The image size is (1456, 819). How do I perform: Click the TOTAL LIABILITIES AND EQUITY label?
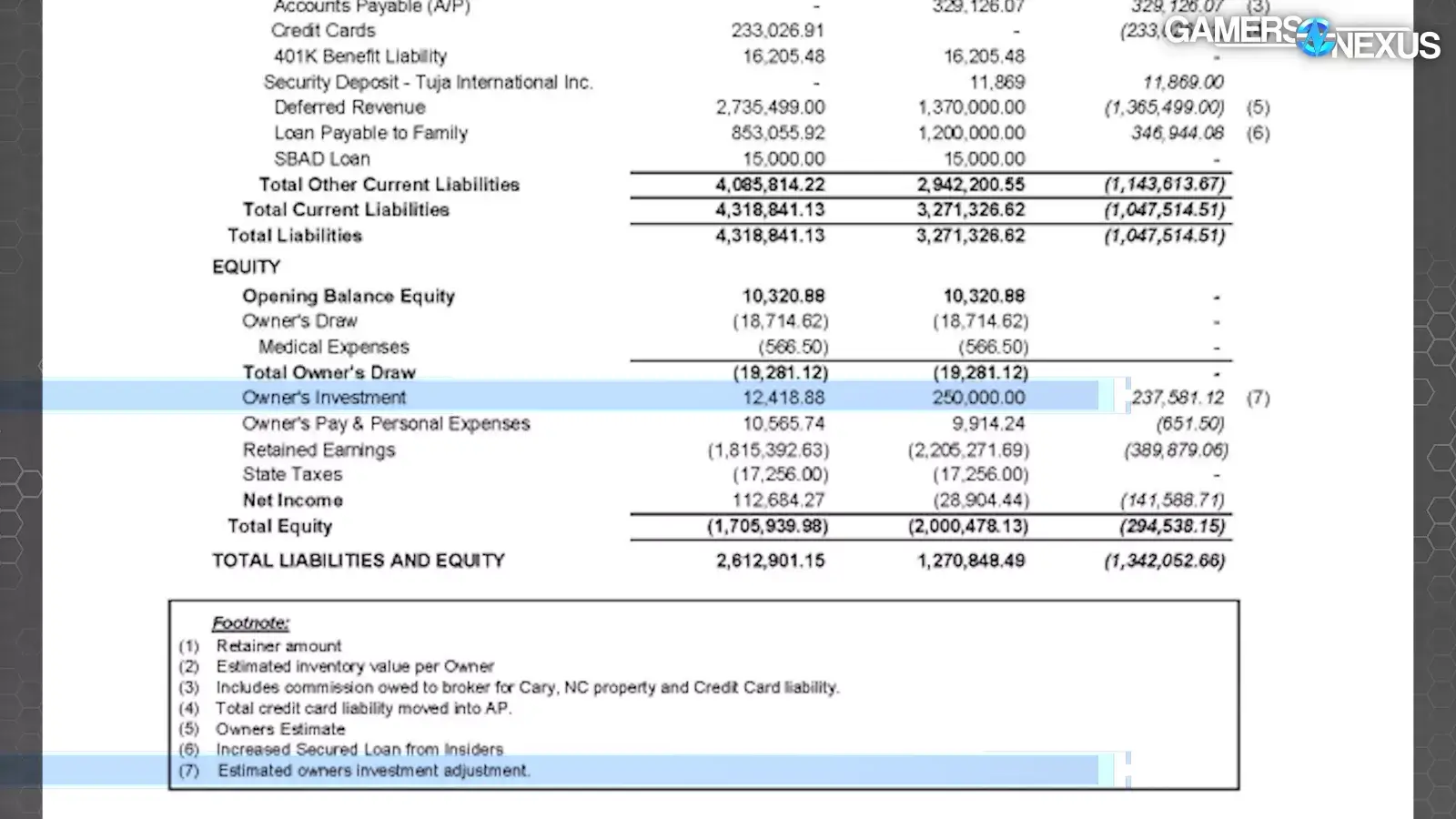359,561
